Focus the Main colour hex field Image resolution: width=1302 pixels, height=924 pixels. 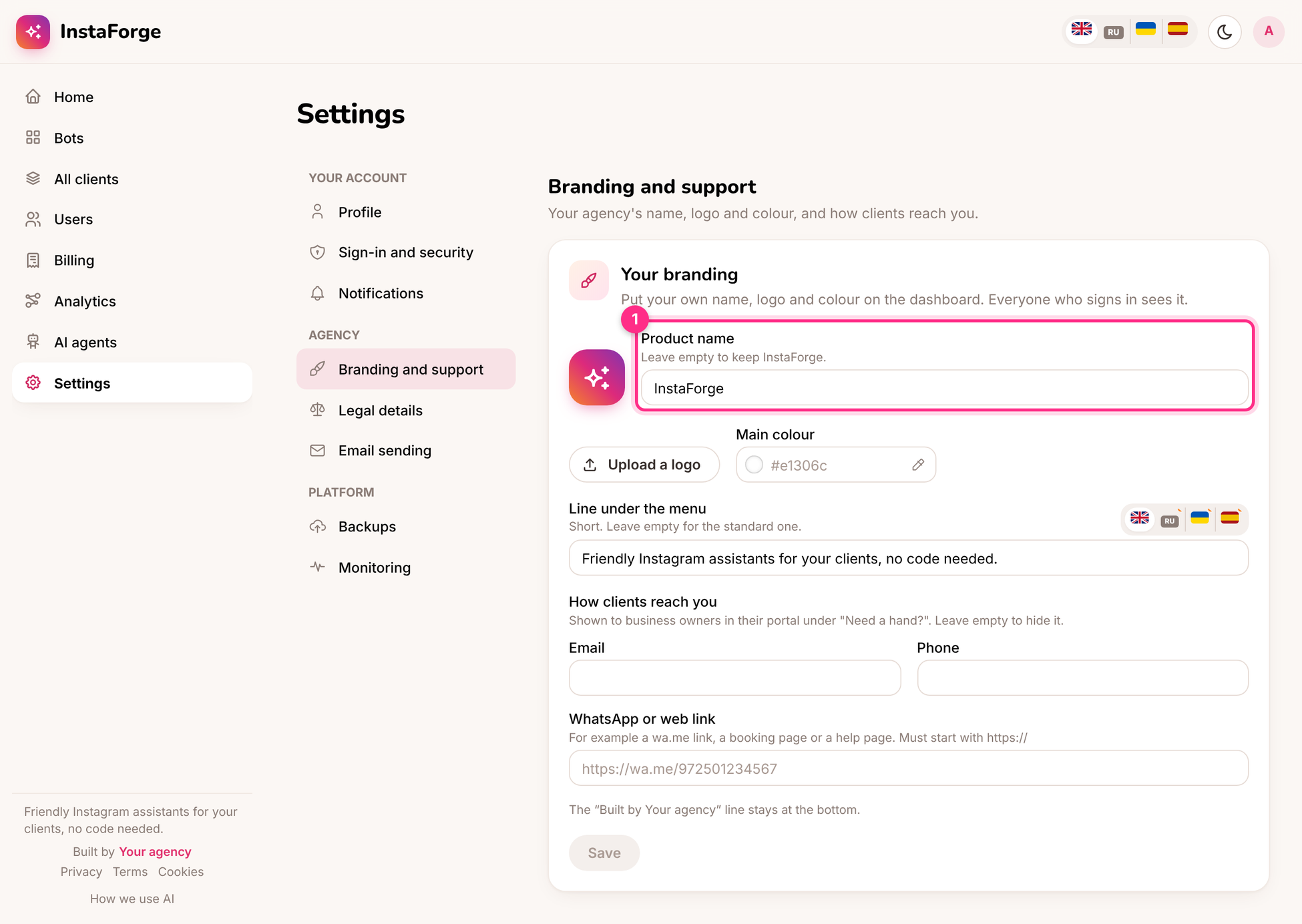point(835,465)
